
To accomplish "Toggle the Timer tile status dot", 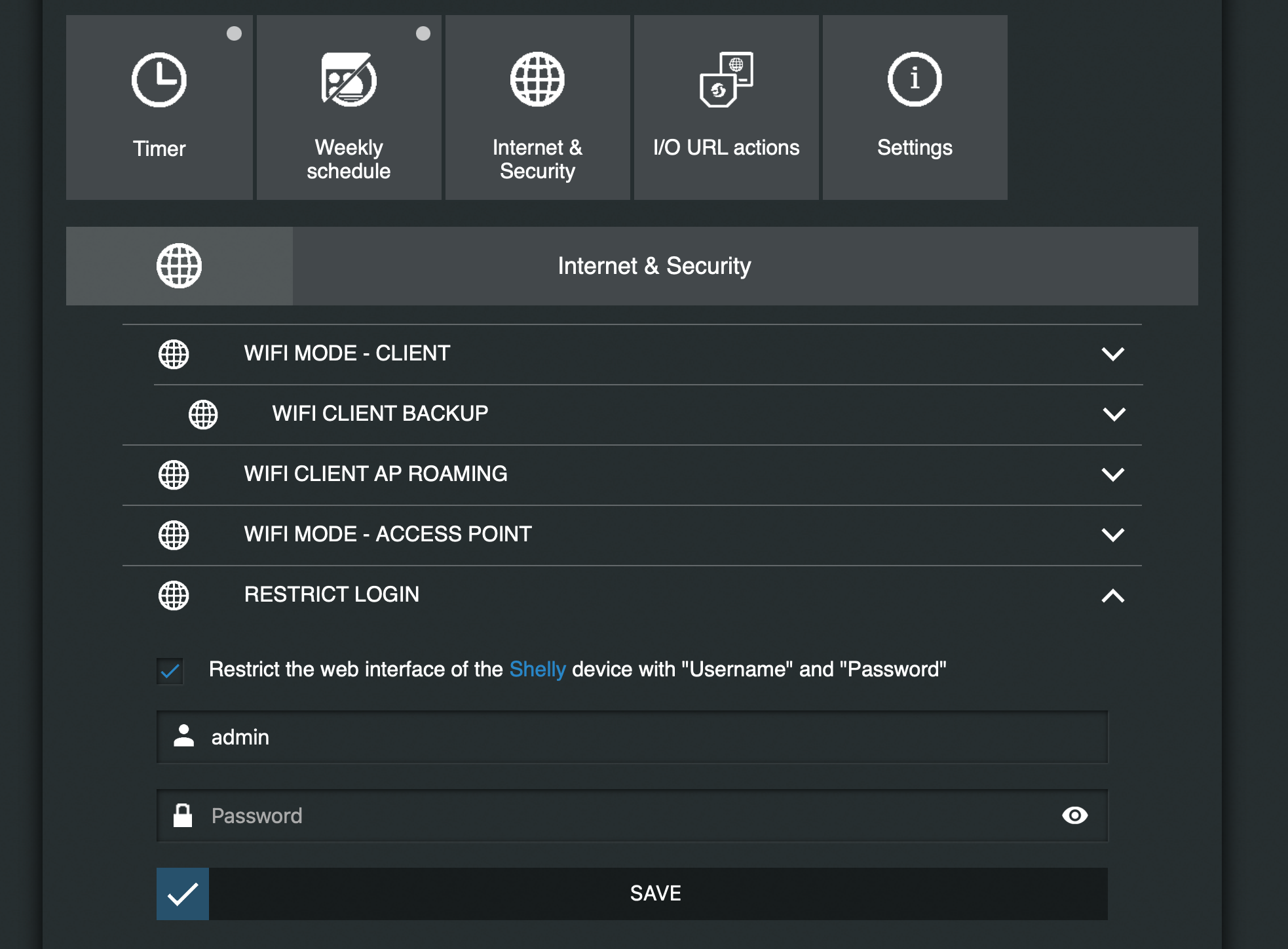I will click(234, 33).
